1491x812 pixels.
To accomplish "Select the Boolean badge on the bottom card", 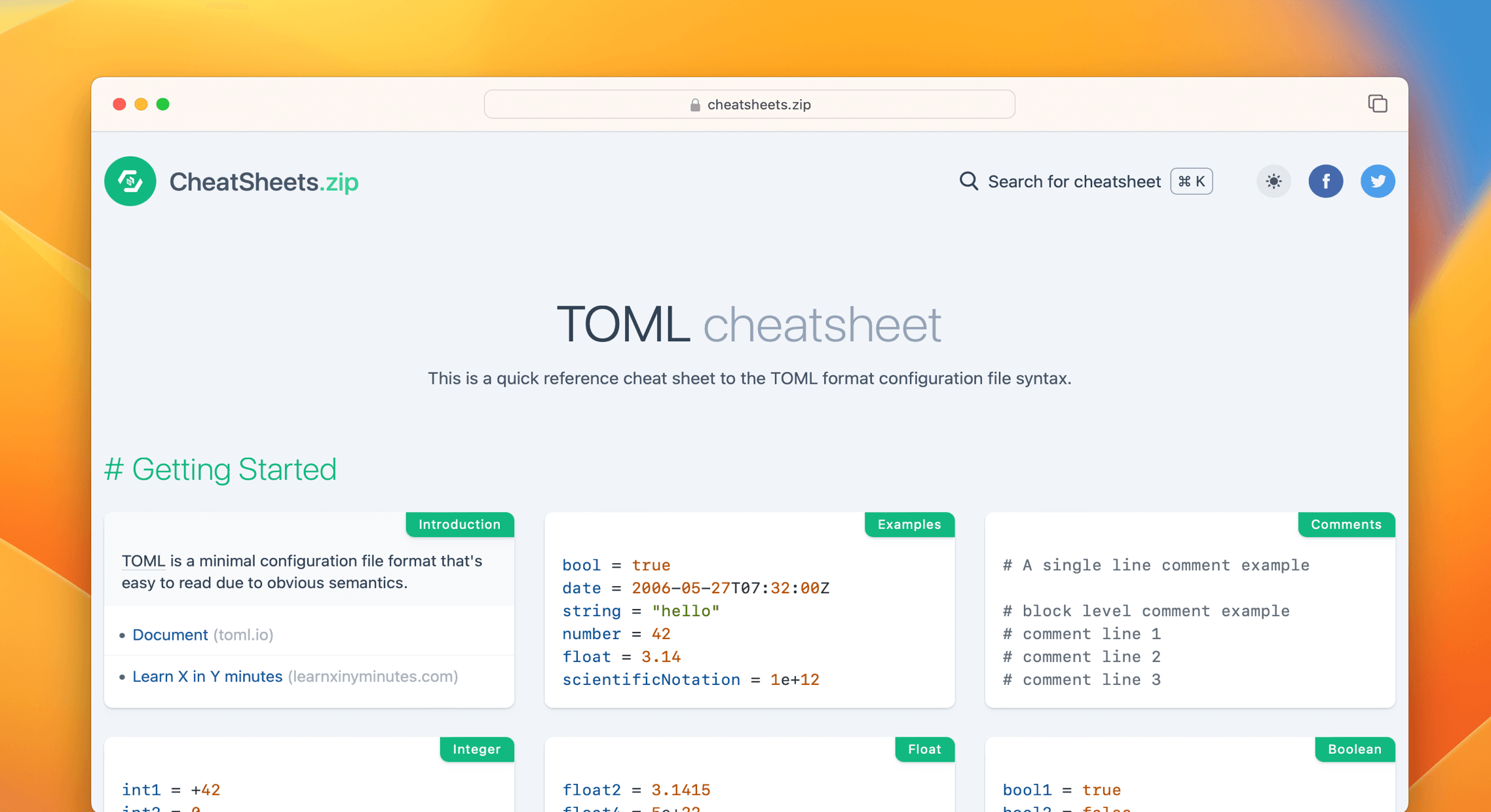I will click(1354, 749).
